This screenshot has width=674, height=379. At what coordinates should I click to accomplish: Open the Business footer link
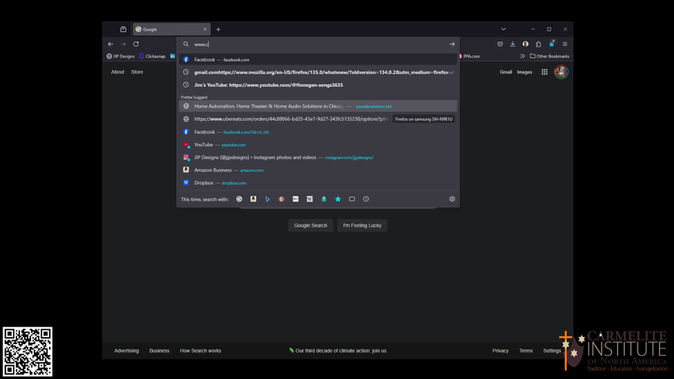(159, 351)
